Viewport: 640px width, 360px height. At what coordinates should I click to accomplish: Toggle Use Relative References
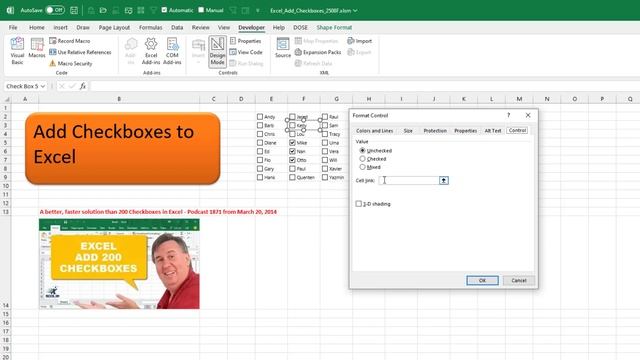click(x=80, y=52)
